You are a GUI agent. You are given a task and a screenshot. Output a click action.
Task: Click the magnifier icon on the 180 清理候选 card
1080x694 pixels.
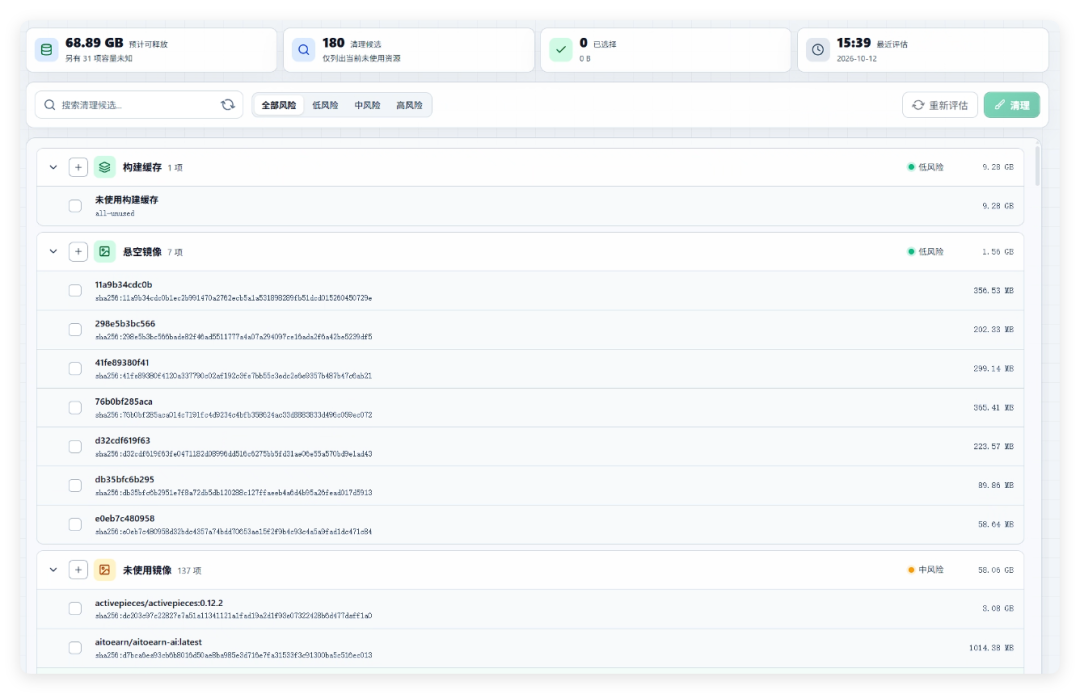pyautogui.click(x=304, y=50)
